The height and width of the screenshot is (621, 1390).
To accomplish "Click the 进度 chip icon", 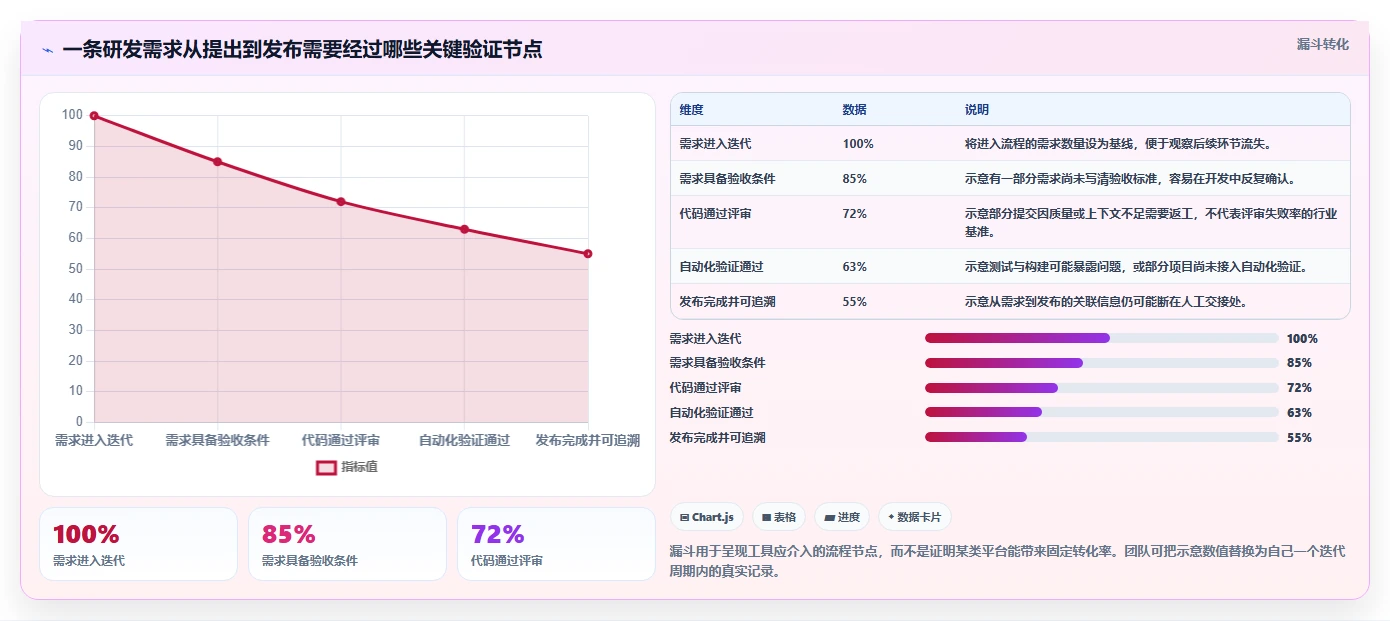I will [x=830, y=517].
